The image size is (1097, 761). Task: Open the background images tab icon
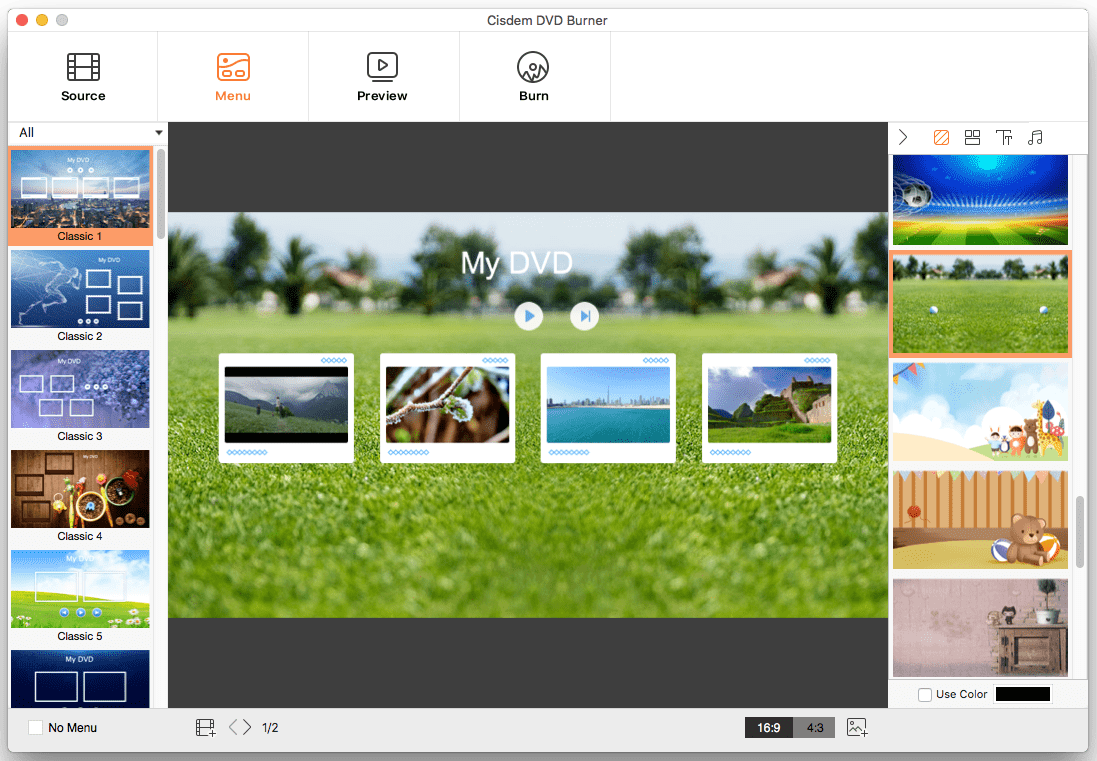point(941,137)
